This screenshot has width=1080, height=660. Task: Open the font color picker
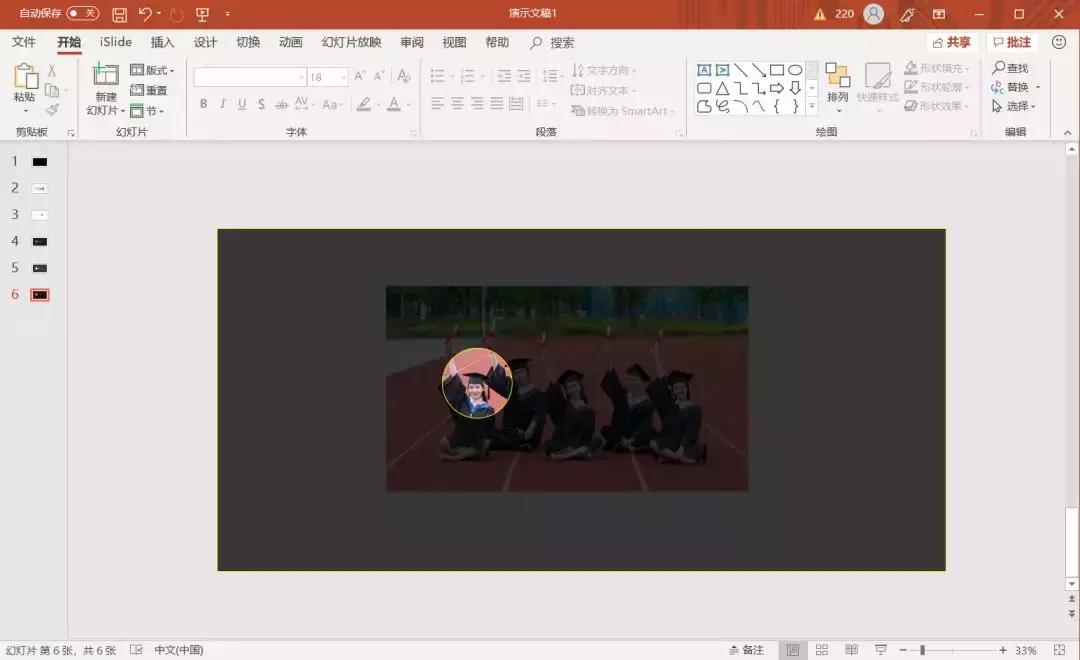[x=398, y=104]
